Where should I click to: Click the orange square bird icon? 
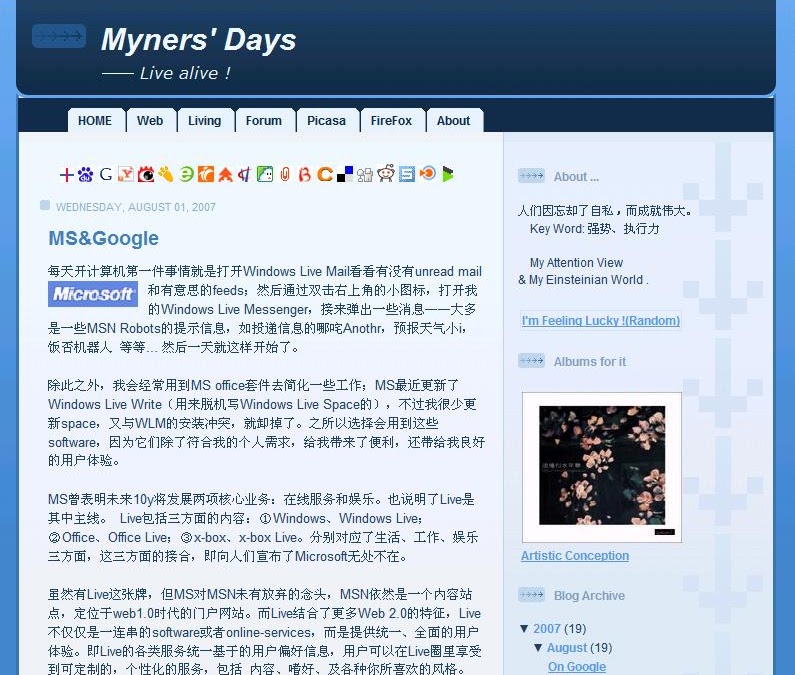coord(205,174)
